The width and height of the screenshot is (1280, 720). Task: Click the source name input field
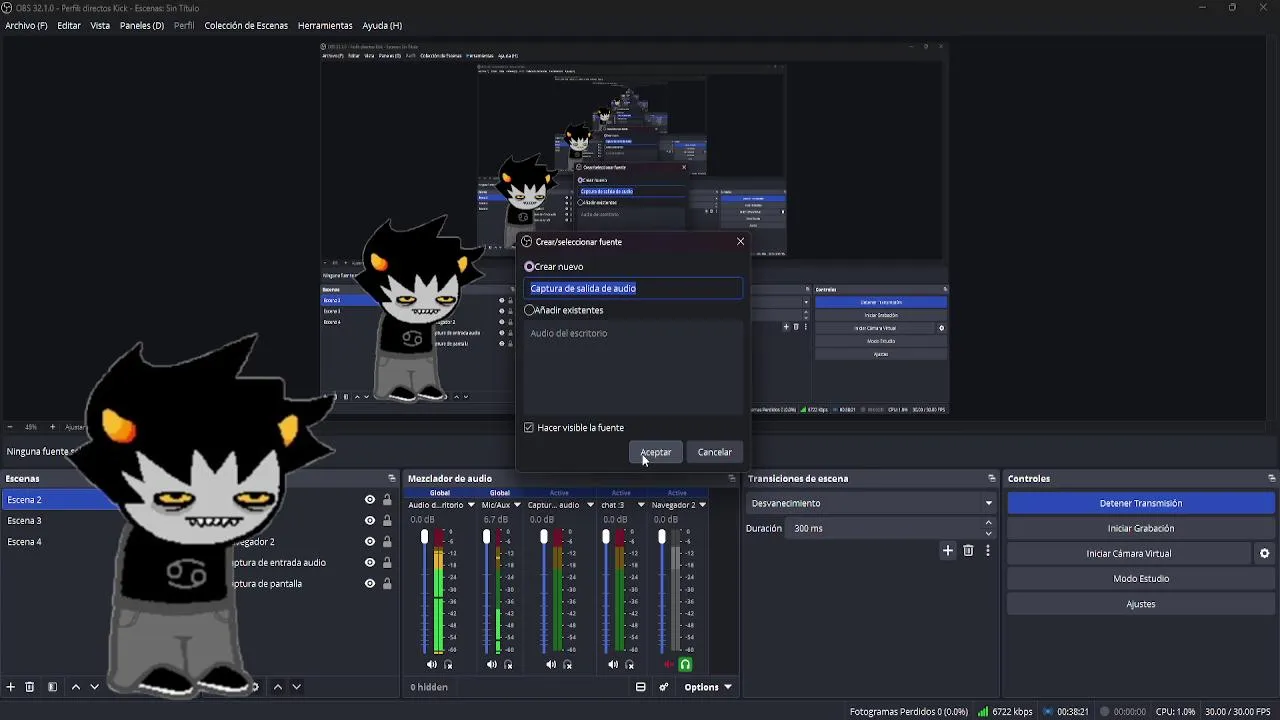click(x=633, y=288)
